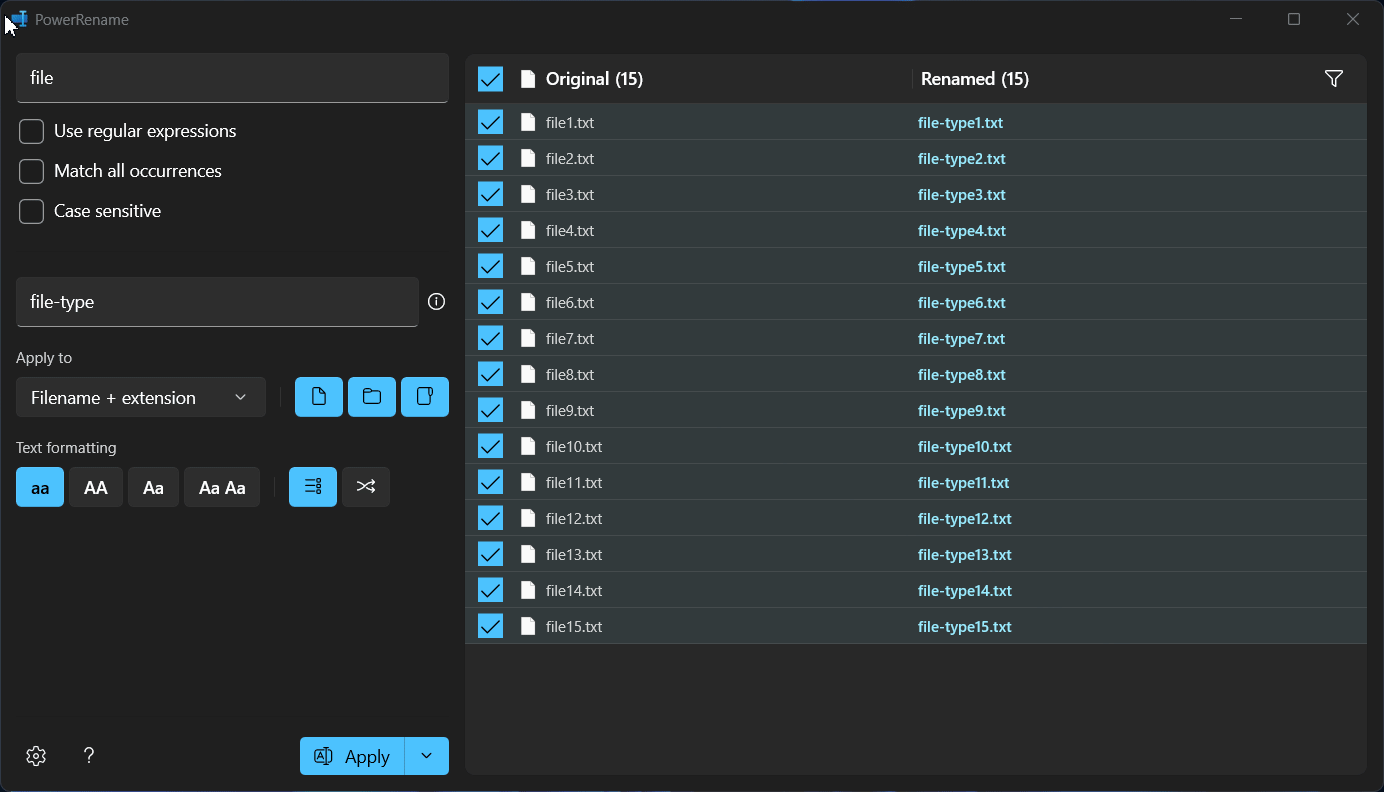The image size is (1384, 792).
Task: Select the file4.txt original name
Action: point(570,230)
